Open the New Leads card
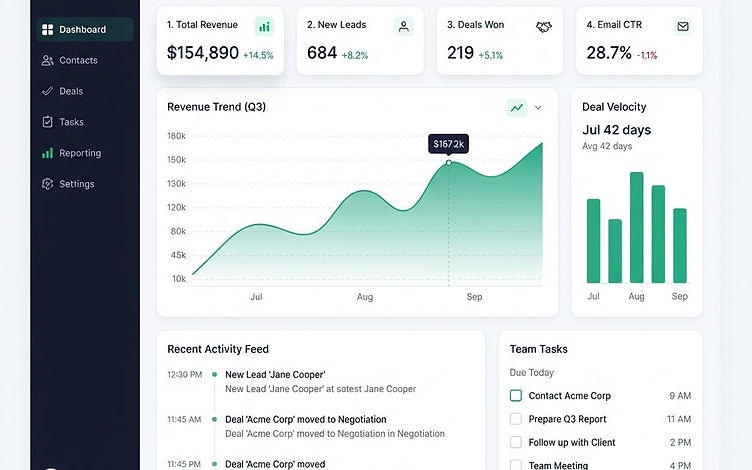Screen dimensions: 752x470 pyautogui.click(x=360, y=41)
